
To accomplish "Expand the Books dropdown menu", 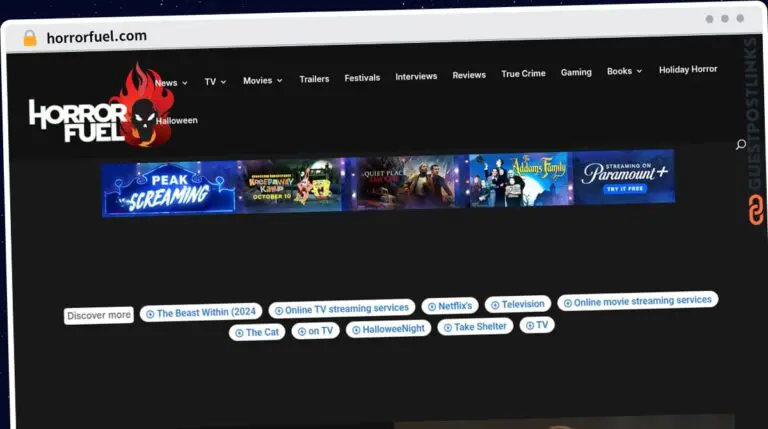I will 624,72.
